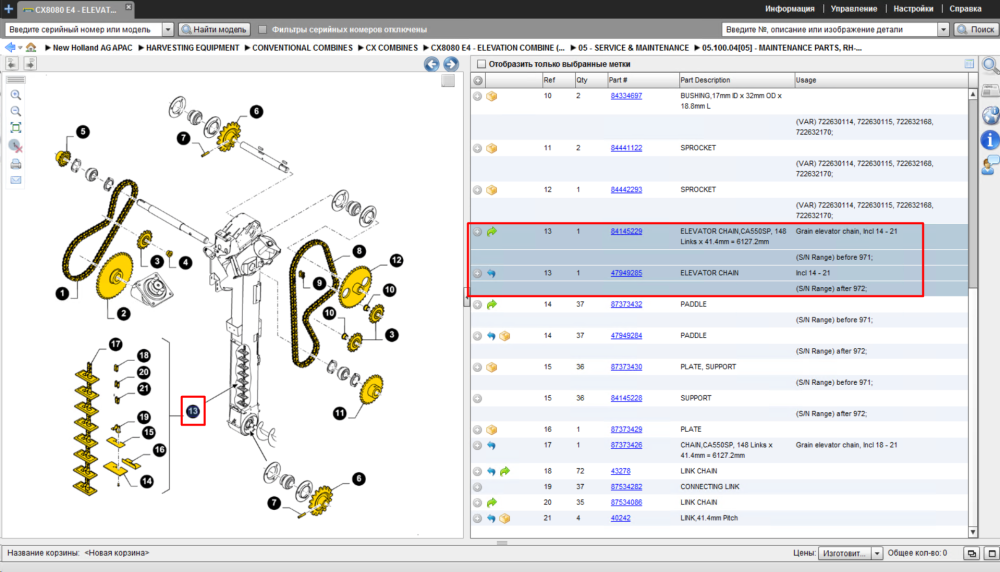Click the blue information icon in sidebar
This screenshot has width=1000, height=572.
(990, 140)
